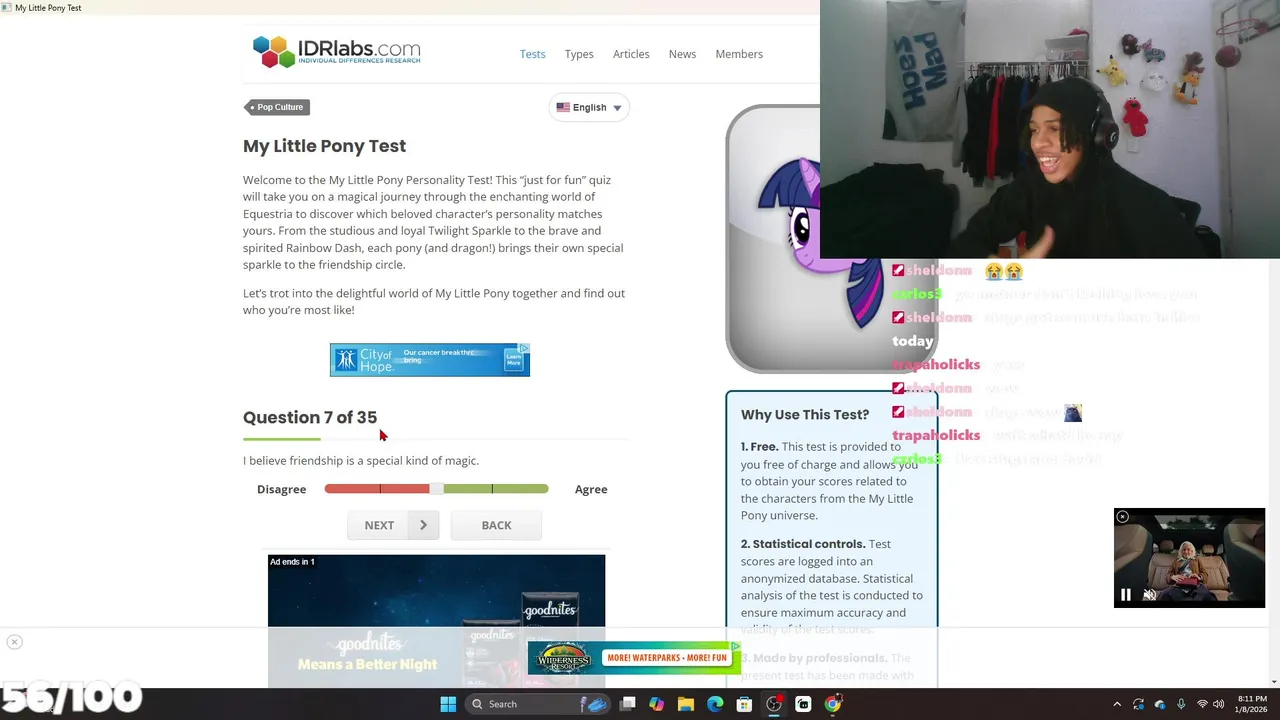Close the bottom sticky ad with X

pos(14,642)
